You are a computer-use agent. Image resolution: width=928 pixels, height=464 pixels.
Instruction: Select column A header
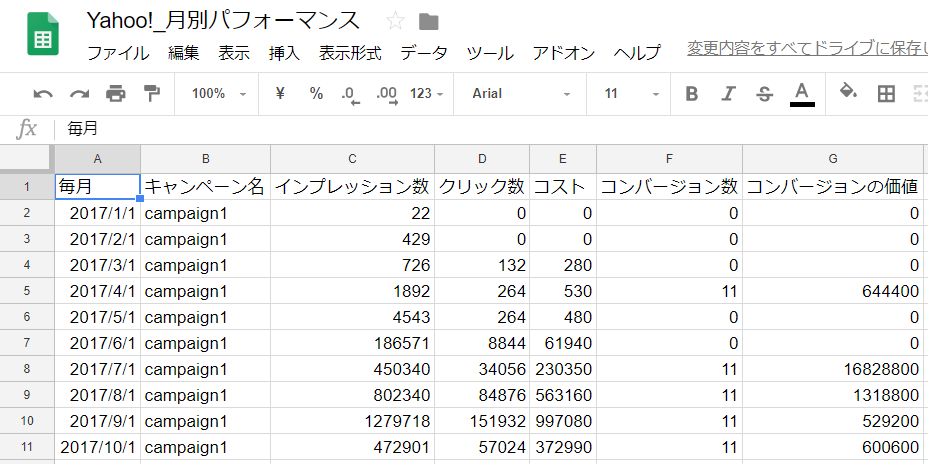point(98,159)
